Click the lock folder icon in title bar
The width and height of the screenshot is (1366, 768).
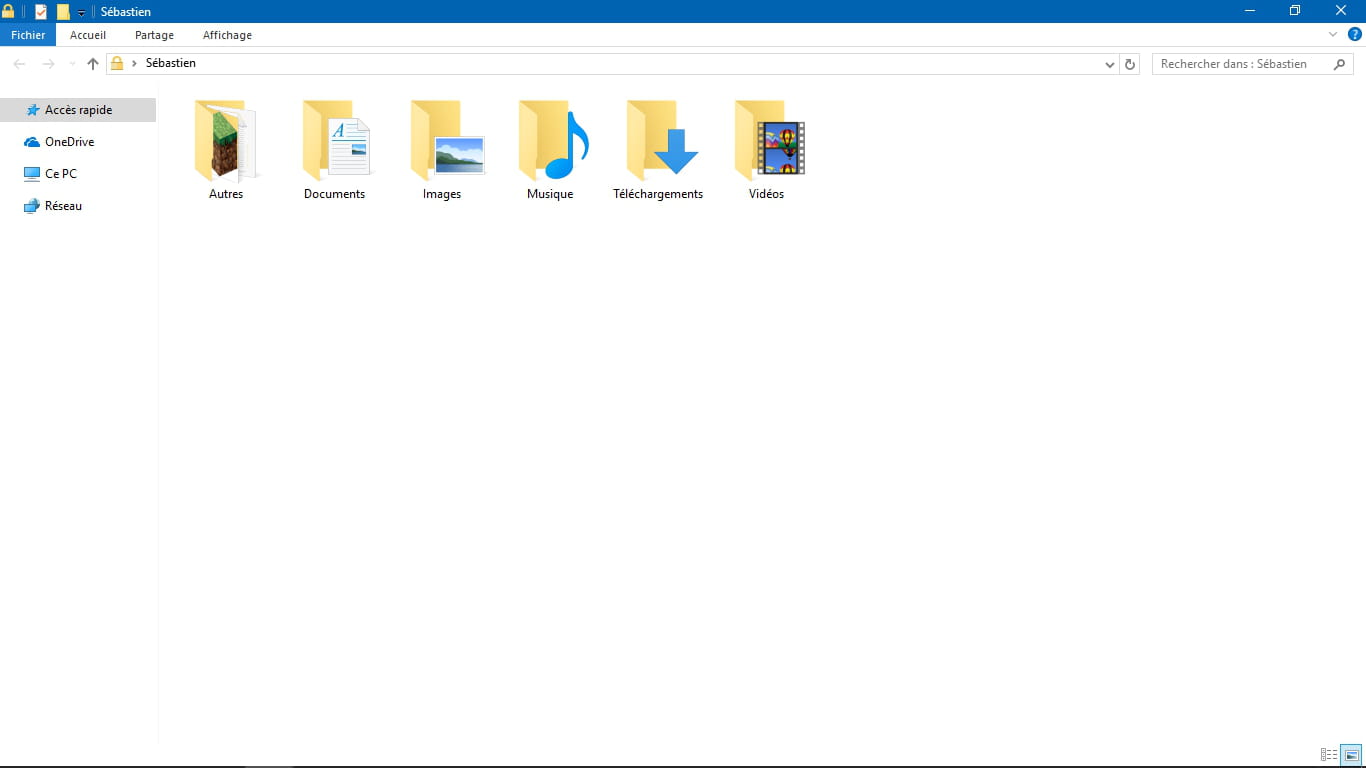point(8,11)
